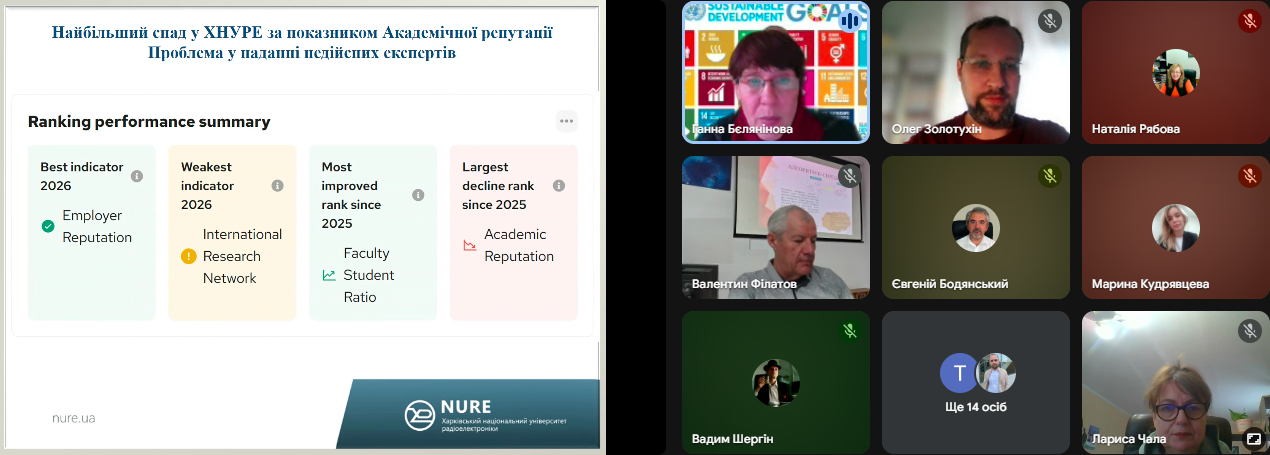Click the NURE logo on the slide footer
Screen dimensions: 1270x455
418,415
